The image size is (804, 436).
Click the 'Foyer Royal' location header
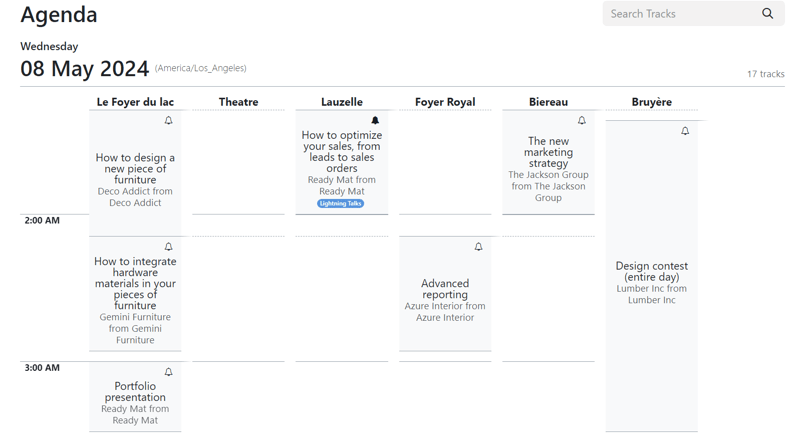(x=445, y=102)
